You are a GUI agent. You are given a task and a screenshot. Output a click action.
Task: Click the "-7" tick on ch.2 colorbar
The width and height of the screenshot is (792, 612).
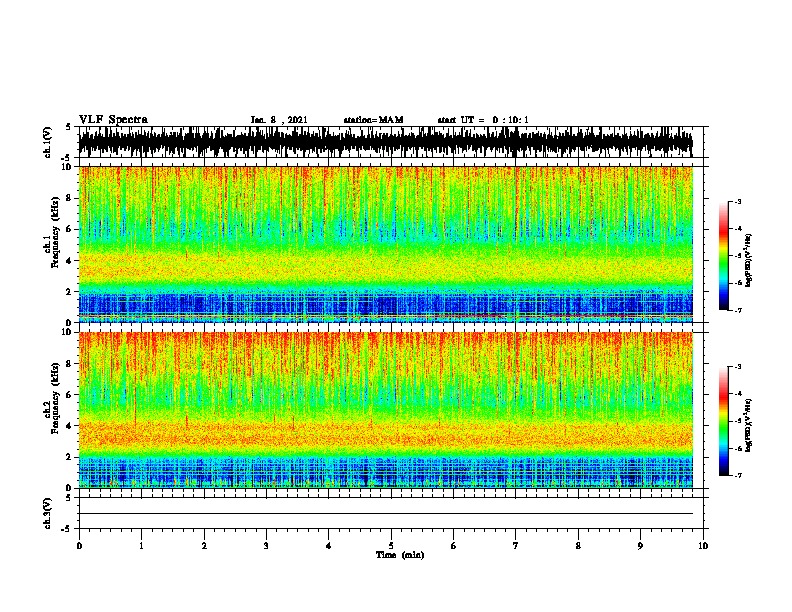(x=737, y=476)
